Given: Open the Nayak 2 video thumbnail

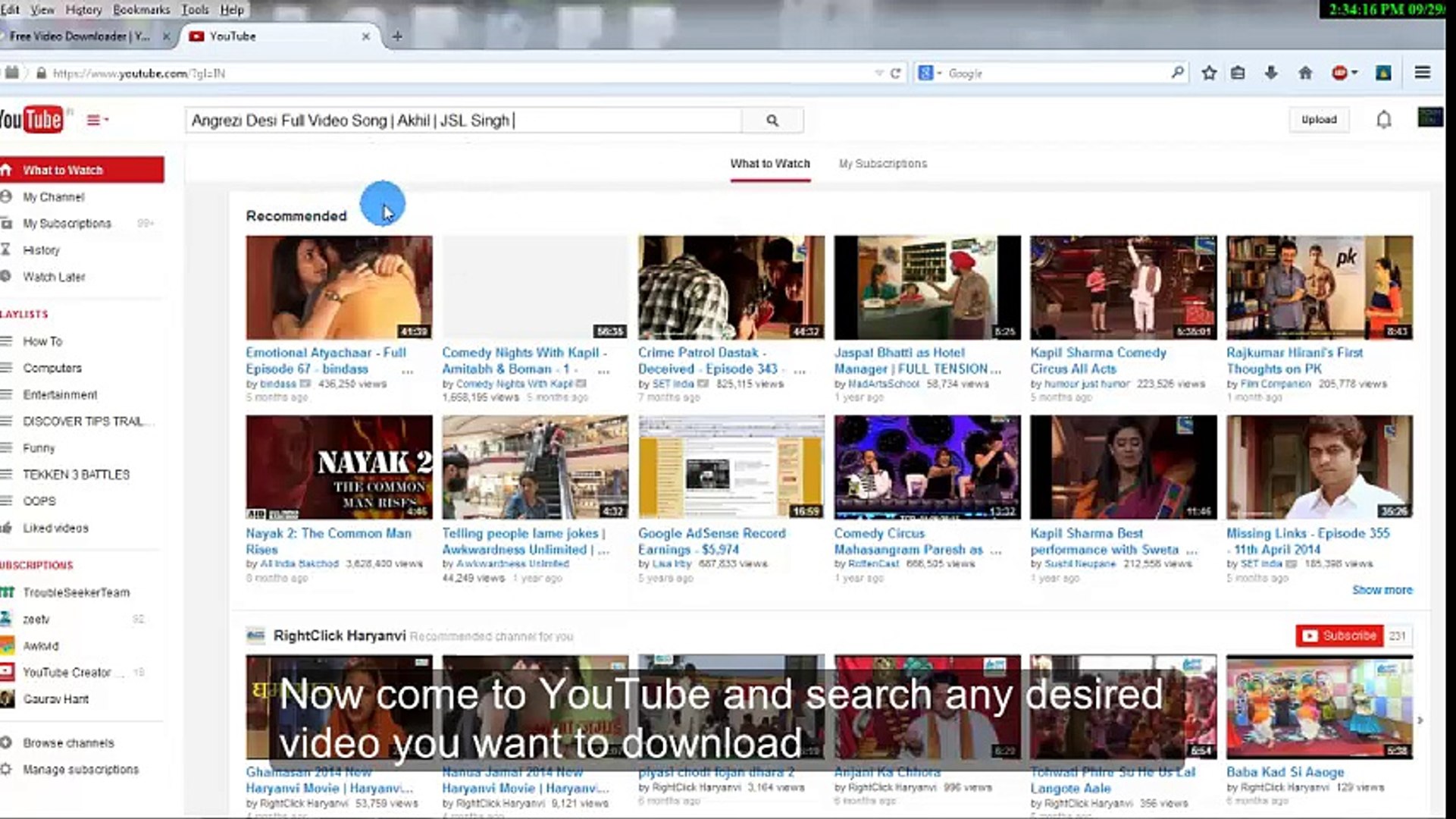Looking at the screenshot, I should [x=338, y=466].
